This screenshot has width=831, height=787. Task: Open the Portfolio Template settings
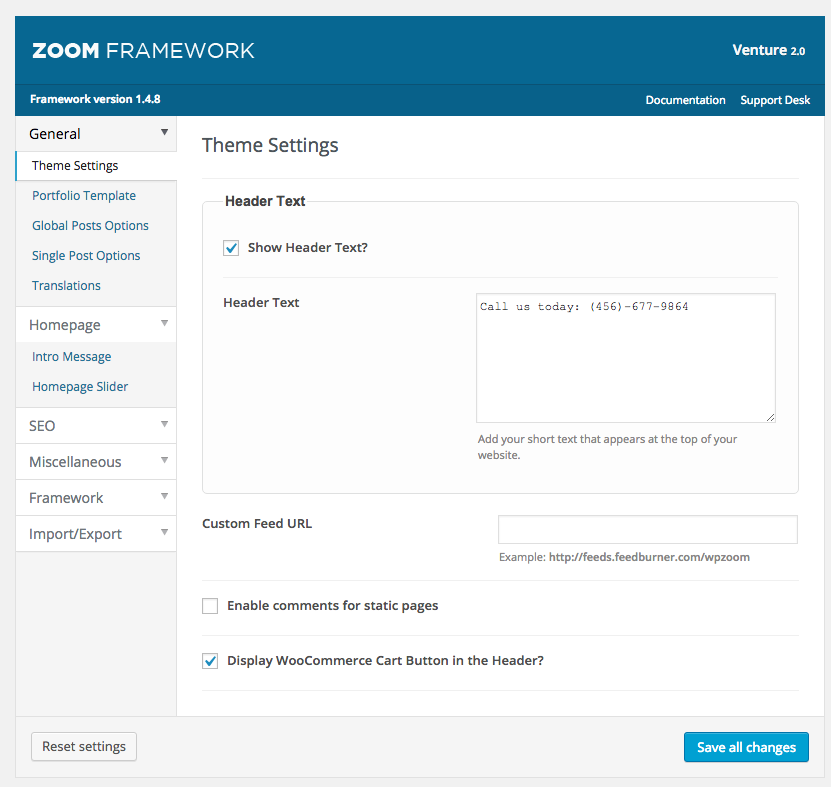point(84,196)
